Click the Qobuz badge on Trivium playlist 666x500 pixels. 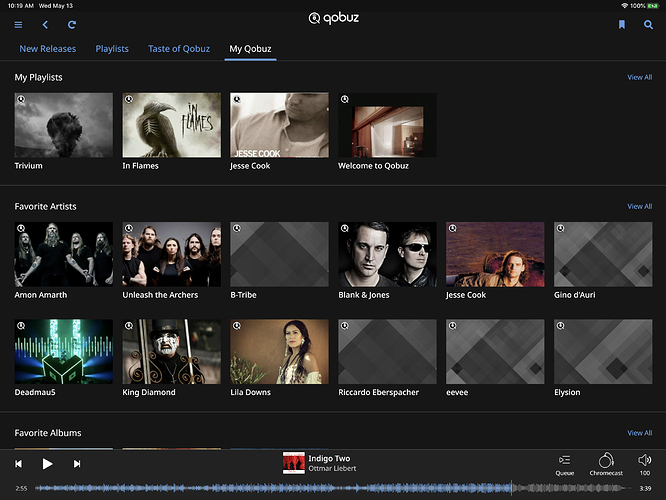point(21,99)
